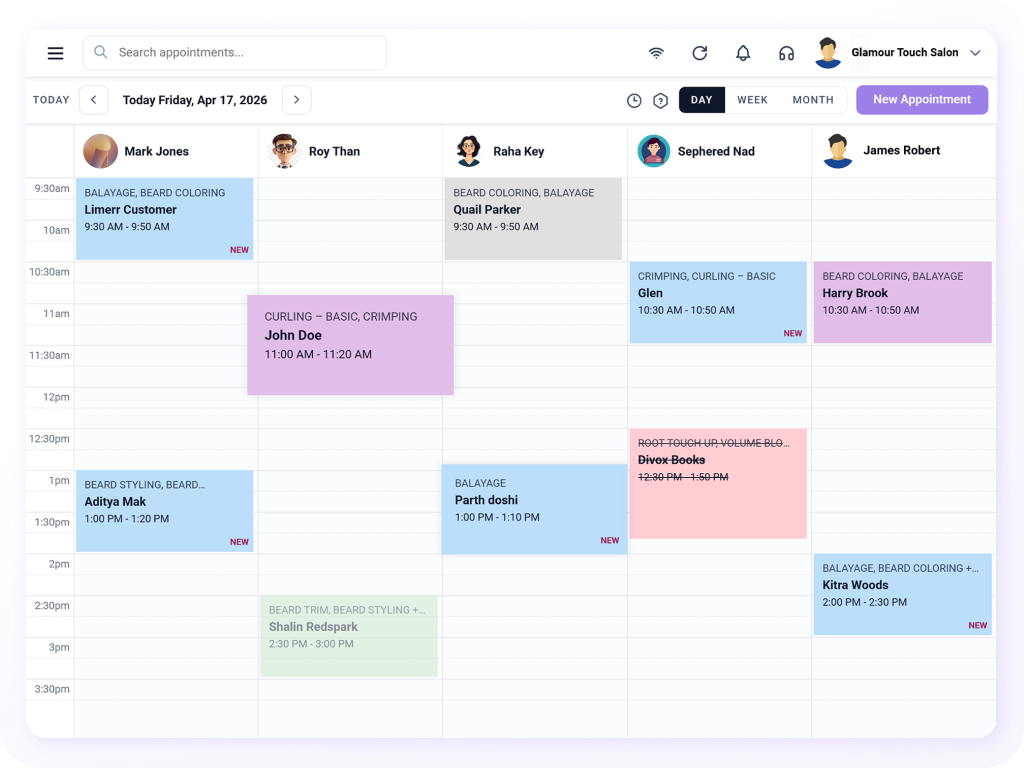Image resolution: width=1024 pixels, height=768 pixels.
Task: Open the John Doe curling appointment
Action: 350,345
